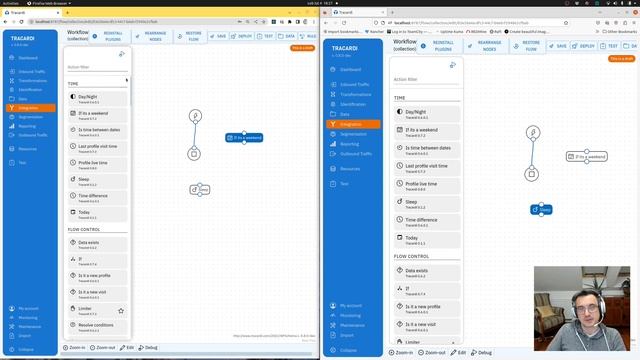Screen dimensions: 640x360
Task: Select Is it a new profile in left window
Action: [98, 278]
